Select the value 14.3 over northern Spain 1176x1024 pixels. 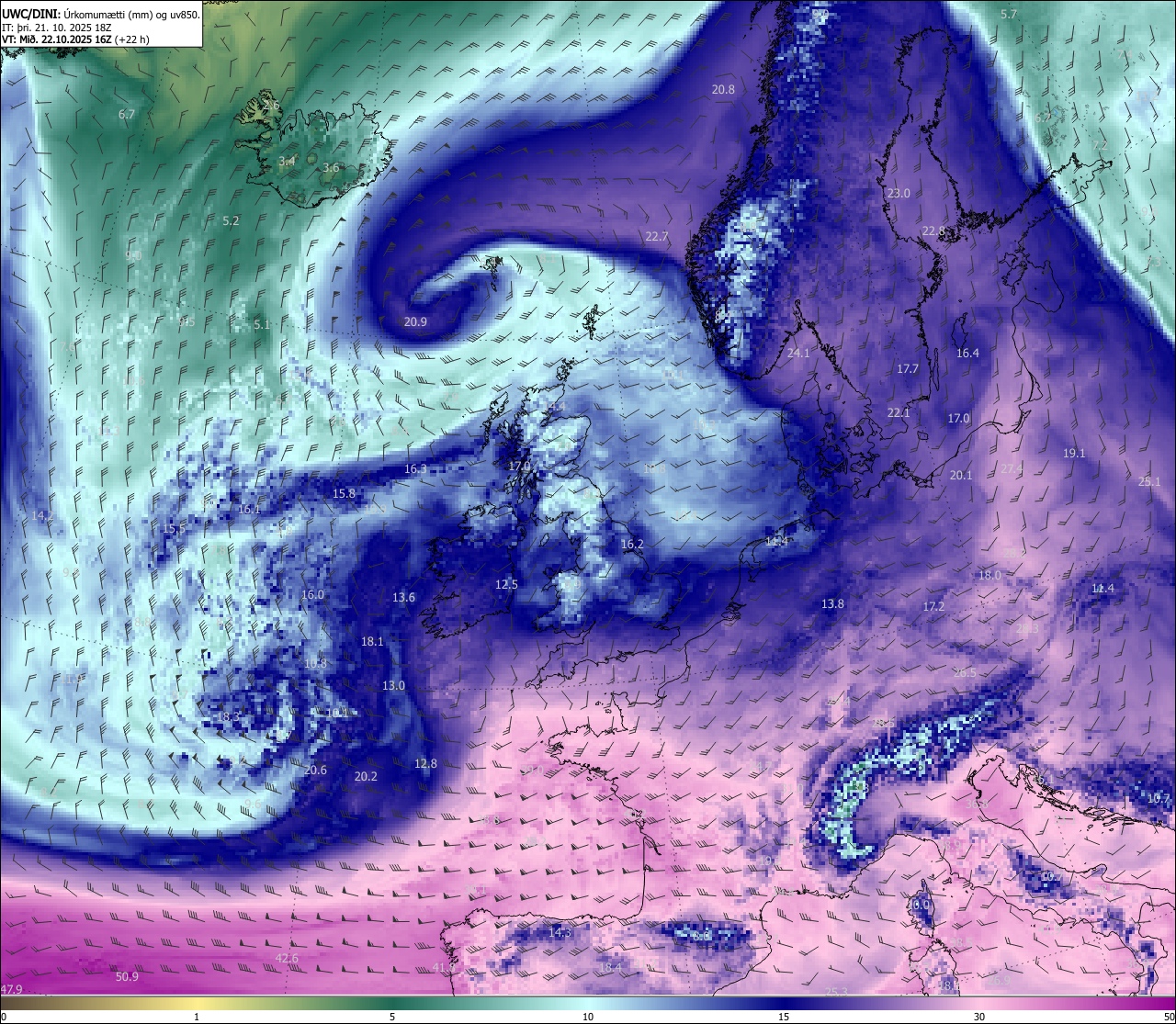(560, 933)
